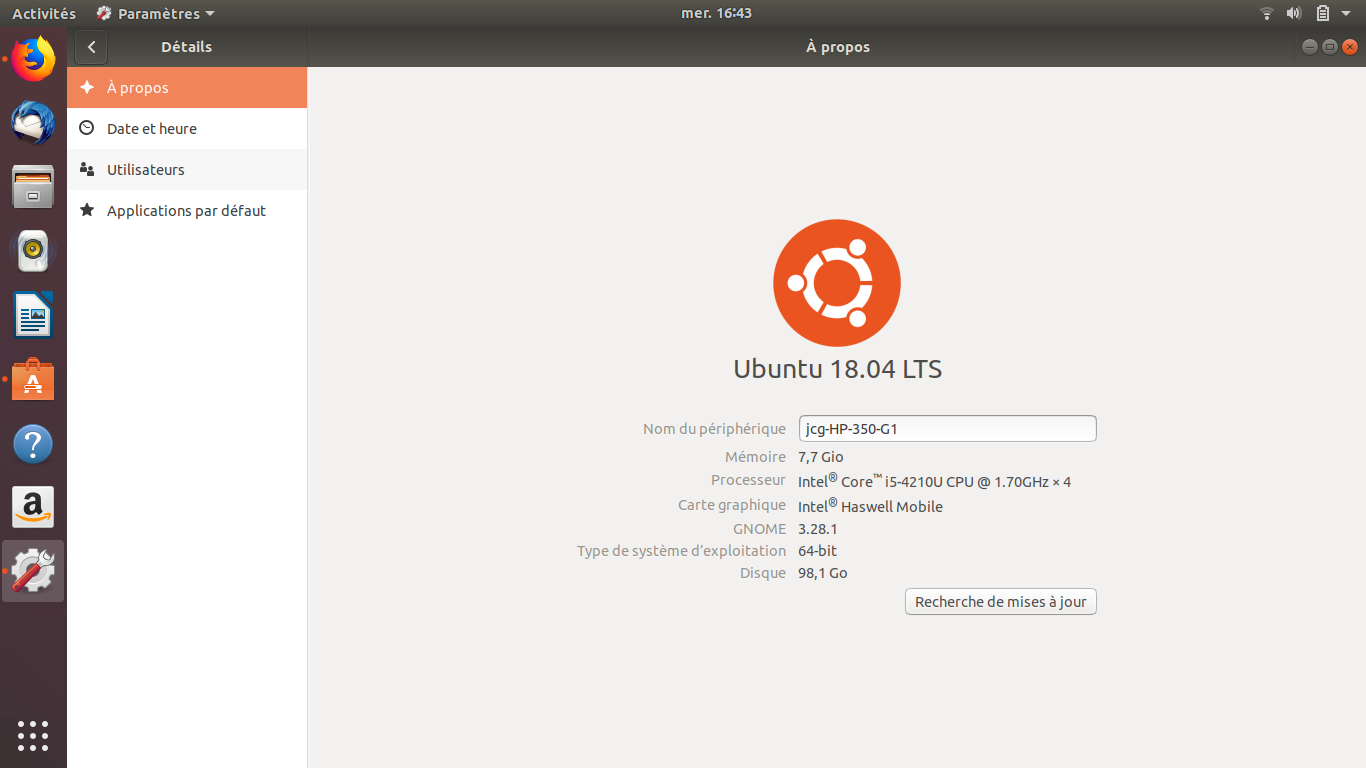Open Firefox from the dock
Screen dimensions: 1366x768
pos(33,60)
